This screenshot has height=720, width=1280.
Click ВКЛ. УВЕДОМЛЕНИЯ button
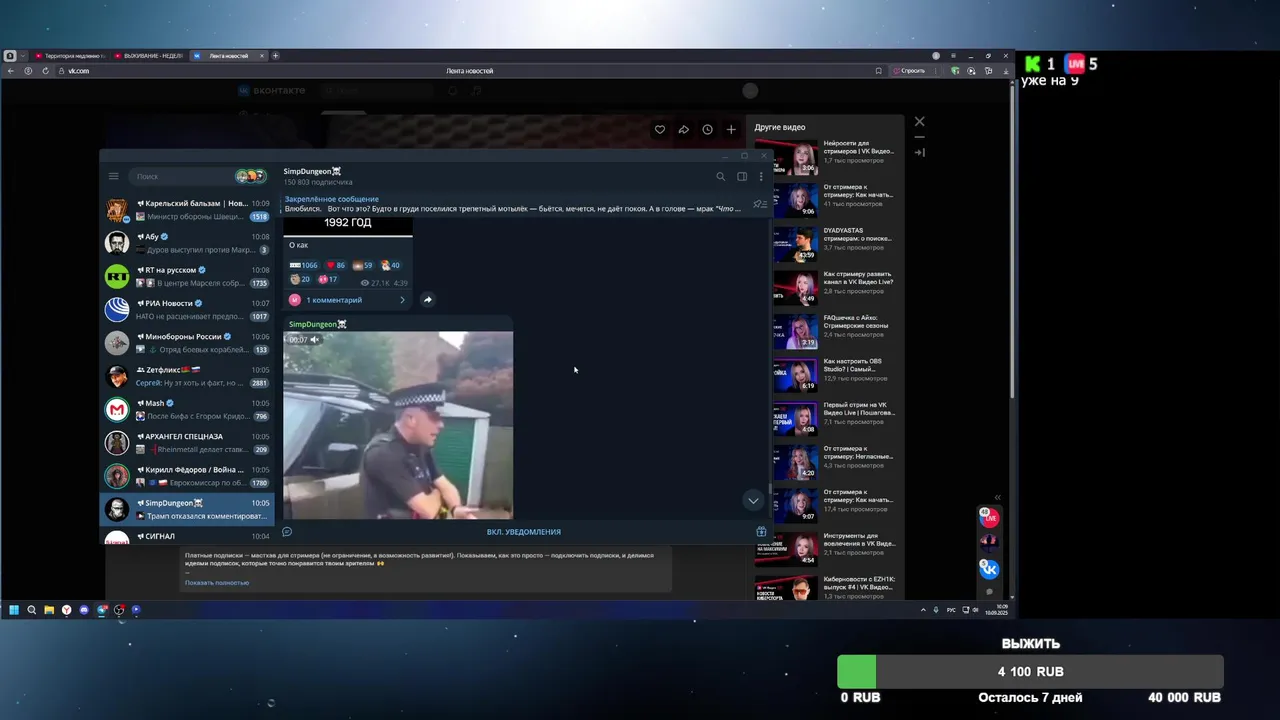click(523, 532)
